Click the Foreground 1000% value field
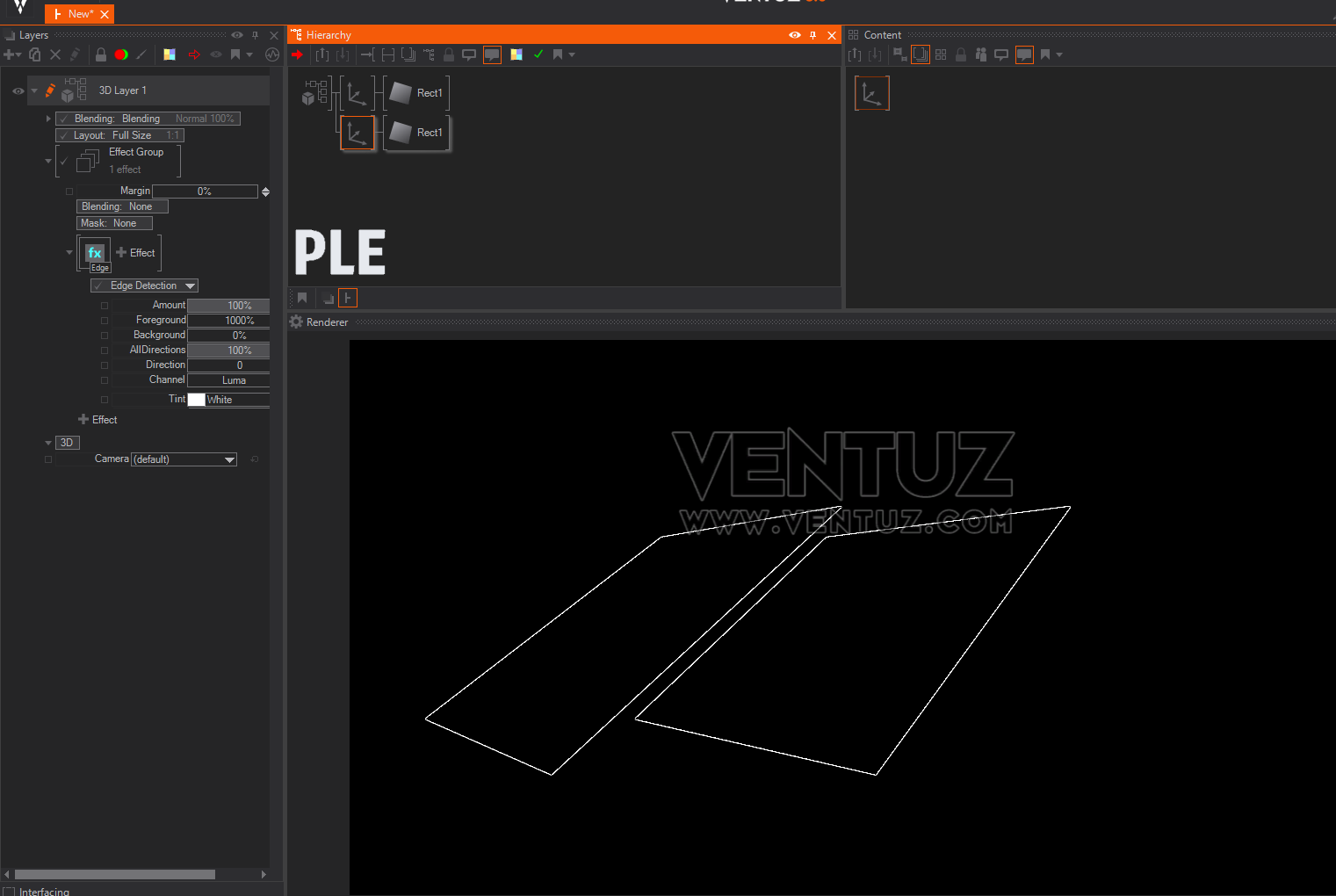This screenshot has height=896, width=1336. 228,321
